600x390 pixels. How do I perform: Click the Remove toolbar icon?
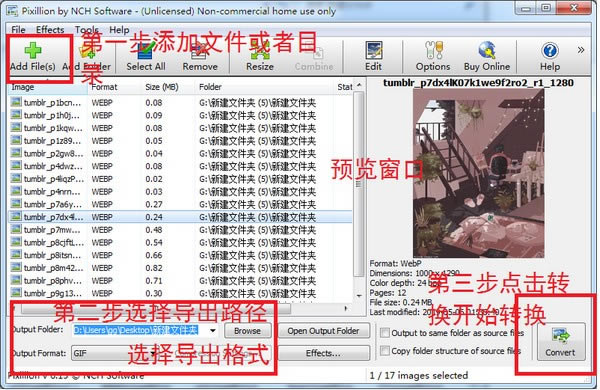point(200,51)
